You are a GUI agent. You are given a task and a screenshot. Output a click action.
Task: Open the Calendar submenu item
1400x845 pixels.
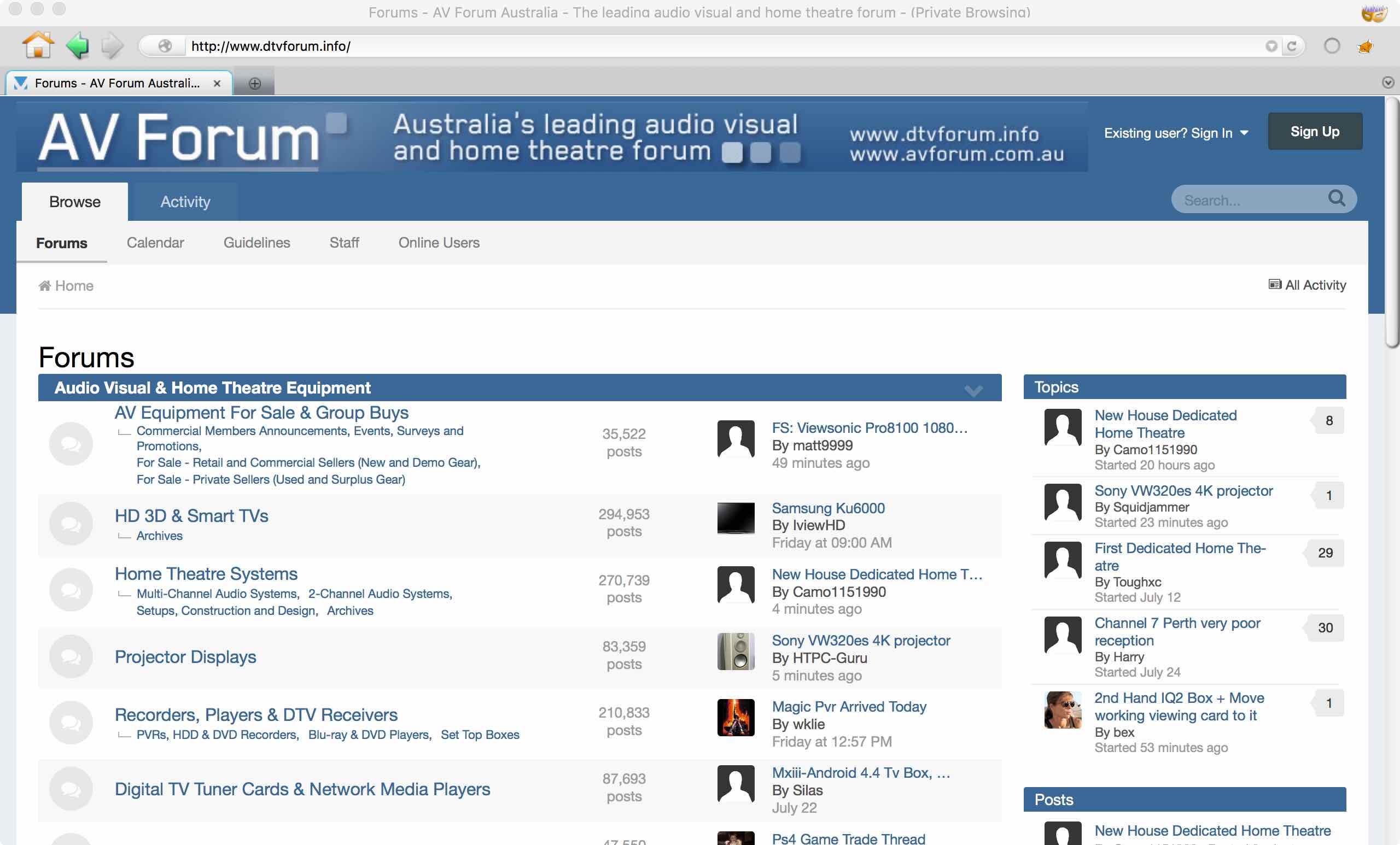tap(155, 243)
